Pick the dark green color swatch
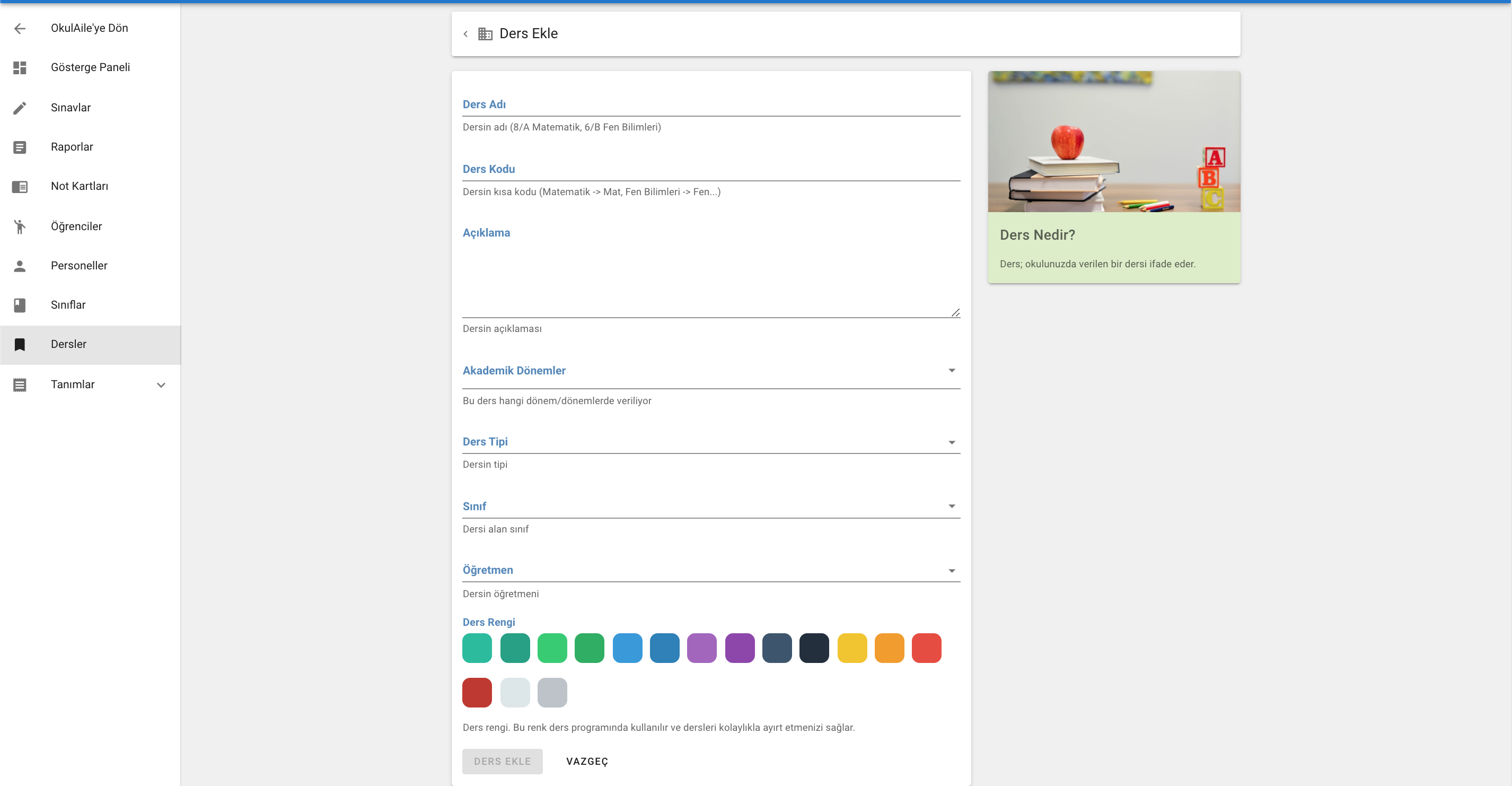This screenshot has width=1512, height=786. (x=590, y=648)
